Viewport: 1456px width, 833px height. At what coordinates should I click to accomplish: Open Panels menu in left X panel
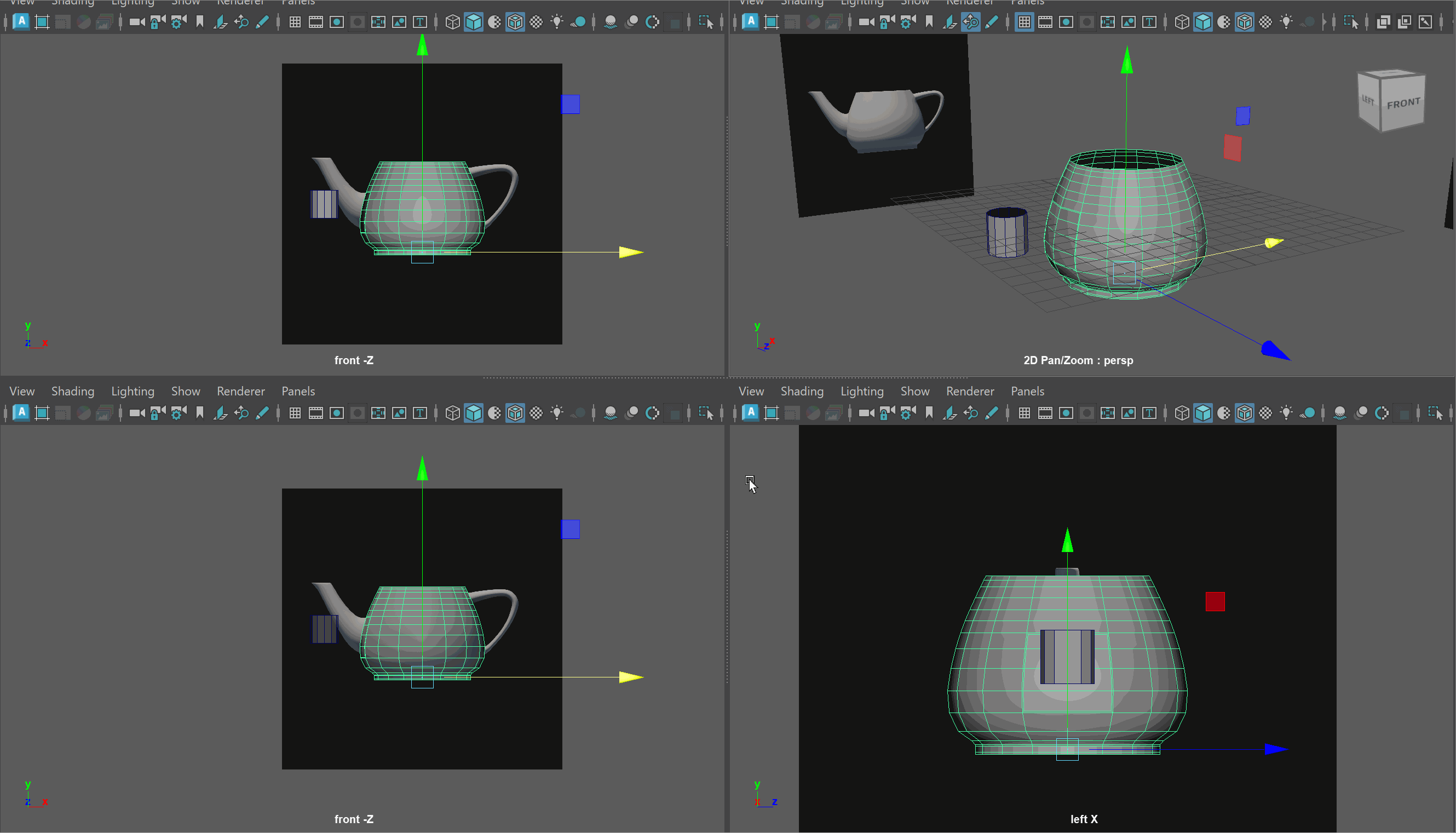pos(1027,392)
